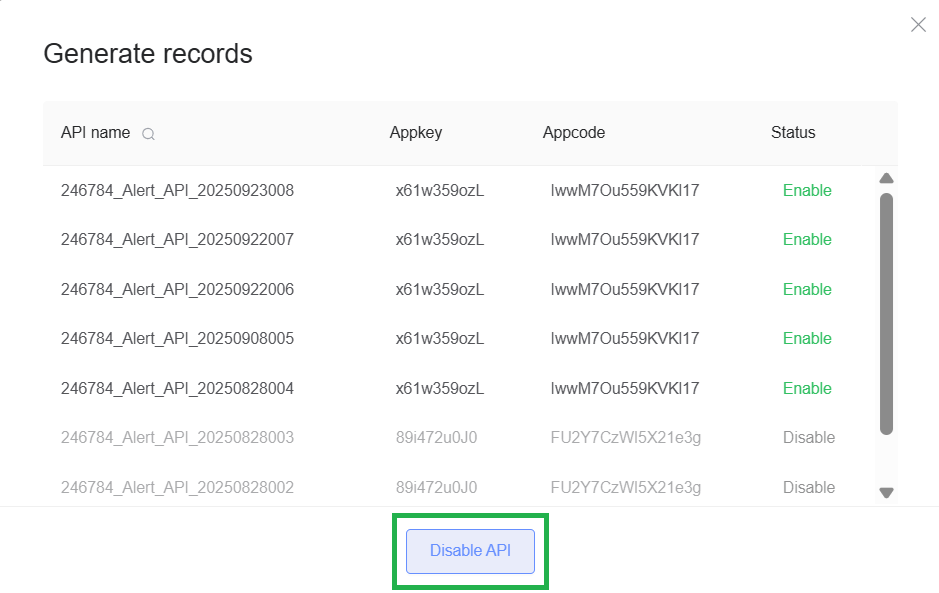Click the Appcode column header

(574, 132)
